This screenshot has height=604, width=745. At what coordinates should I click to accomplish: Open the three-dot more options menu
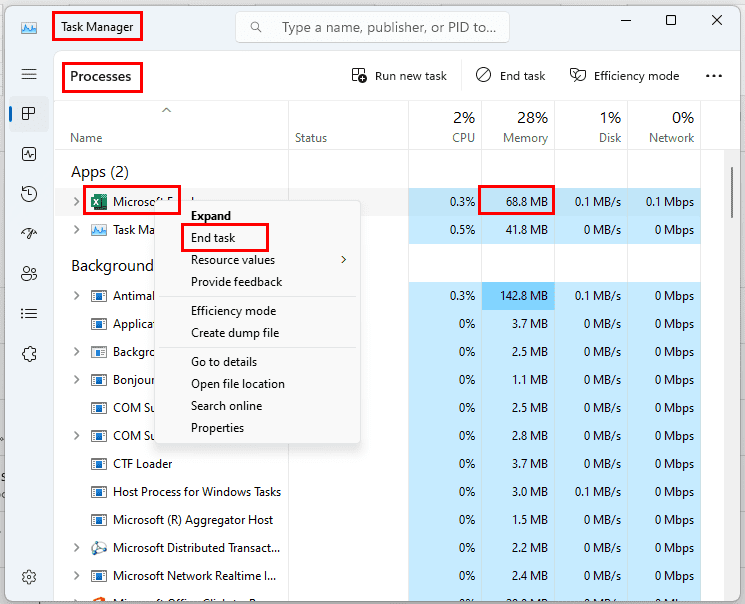(714, 76)
